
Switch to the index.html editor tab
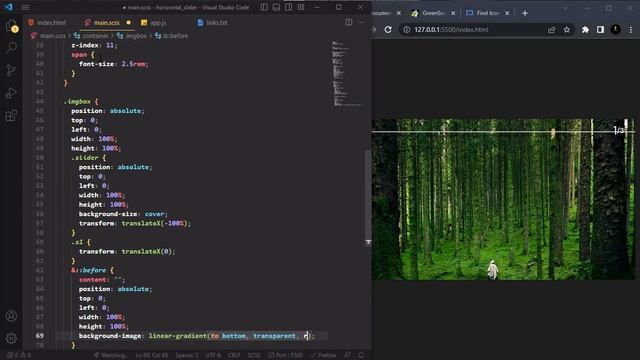tap(47, 22)
